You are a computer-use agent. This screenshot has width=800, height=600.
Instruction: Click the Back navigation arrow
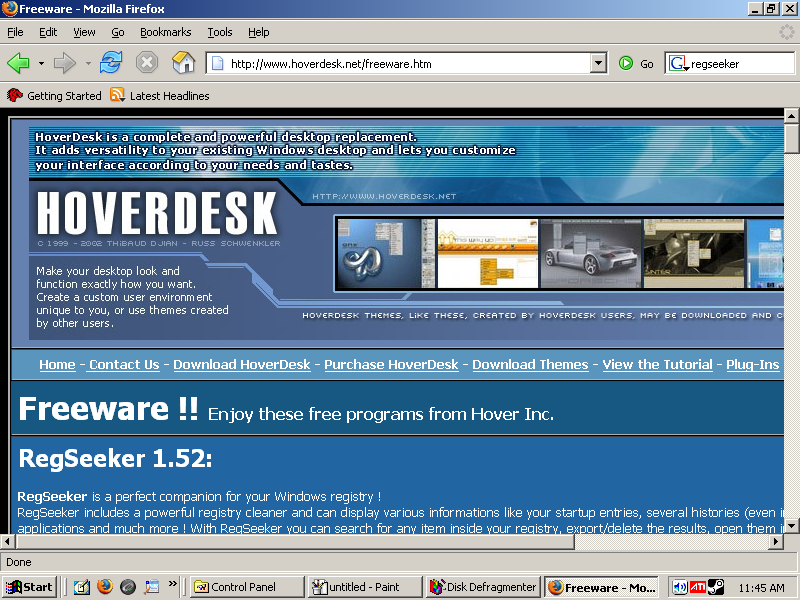[x=19, y=63]
